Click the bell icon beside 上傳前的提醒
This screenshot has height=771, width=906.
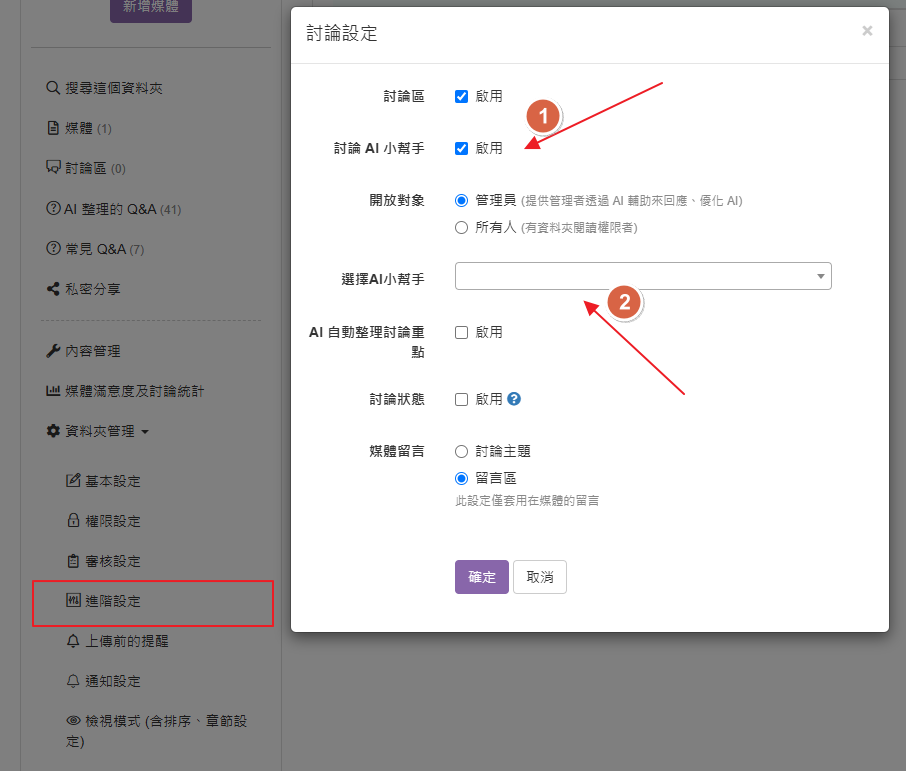click(73, 641)
